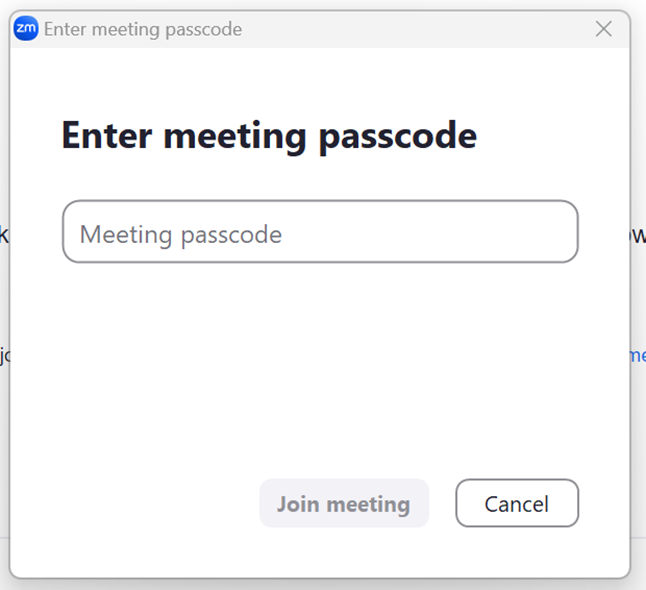The height and width of the screenshot is (590, 646).
Task: Cancel the passcode prompt
Action: (x=516, y=504)
